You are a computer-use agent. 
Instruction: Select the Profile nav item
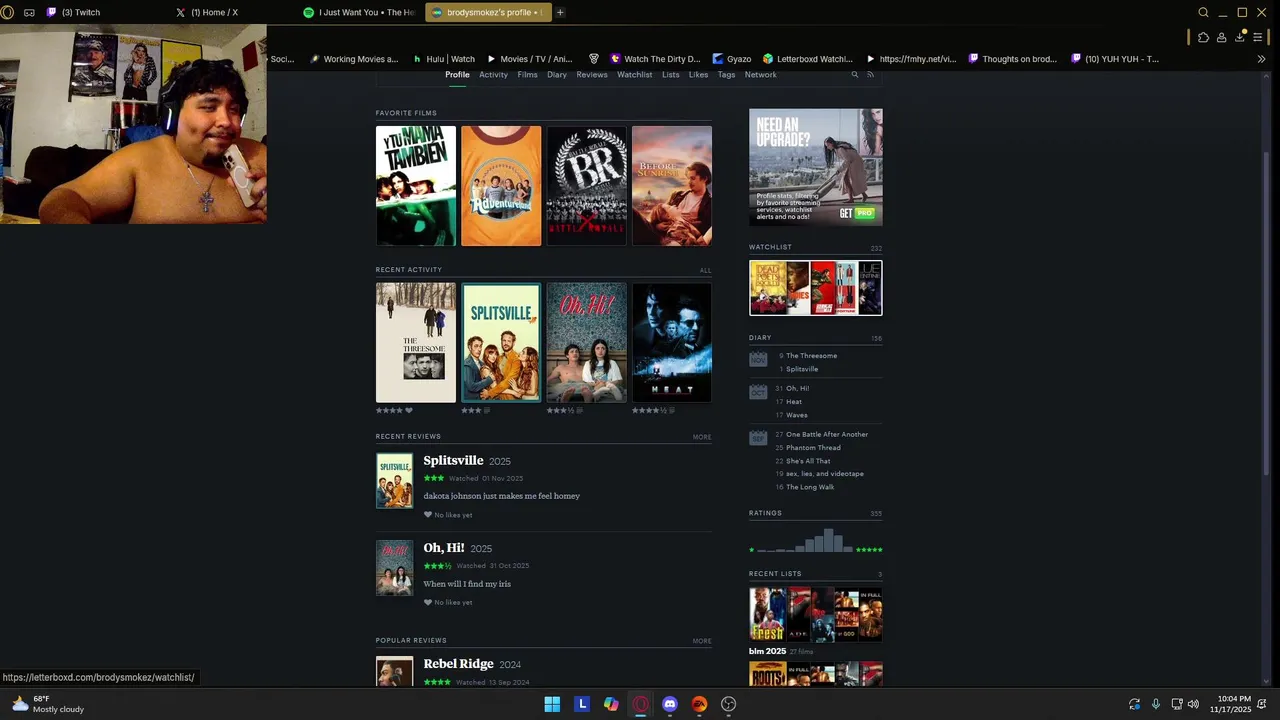click(x=457, y=75)
